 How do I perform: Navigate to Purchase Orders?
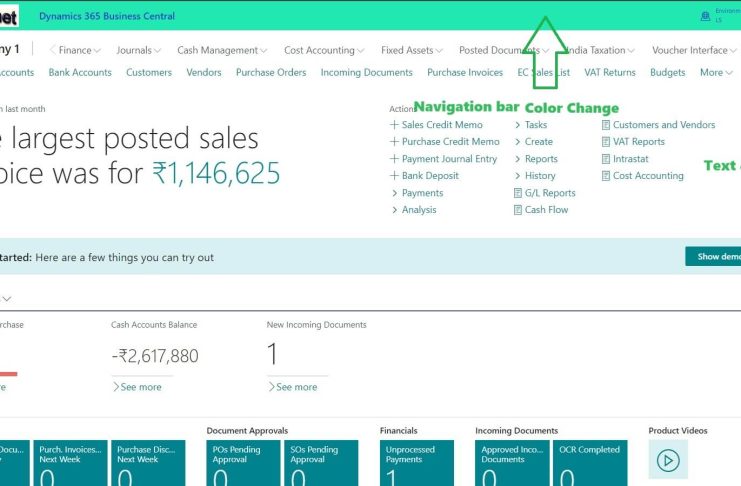[x=271, y=72]
